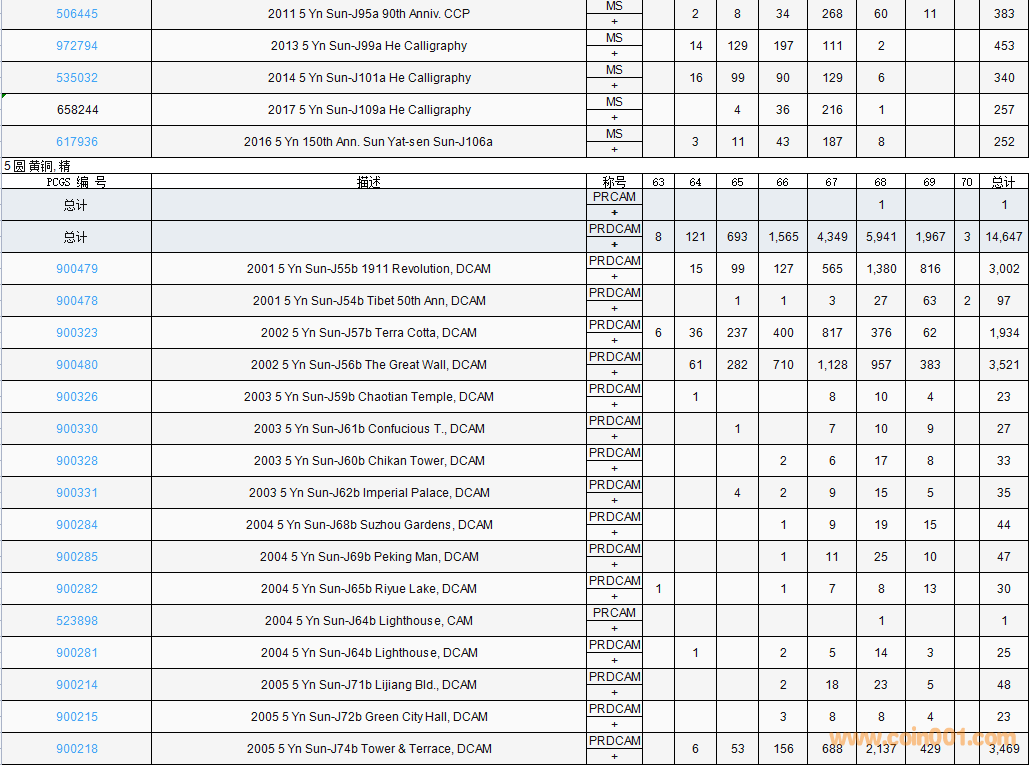Open 900218 Tower & Terrace link

(x=77, y=749)
